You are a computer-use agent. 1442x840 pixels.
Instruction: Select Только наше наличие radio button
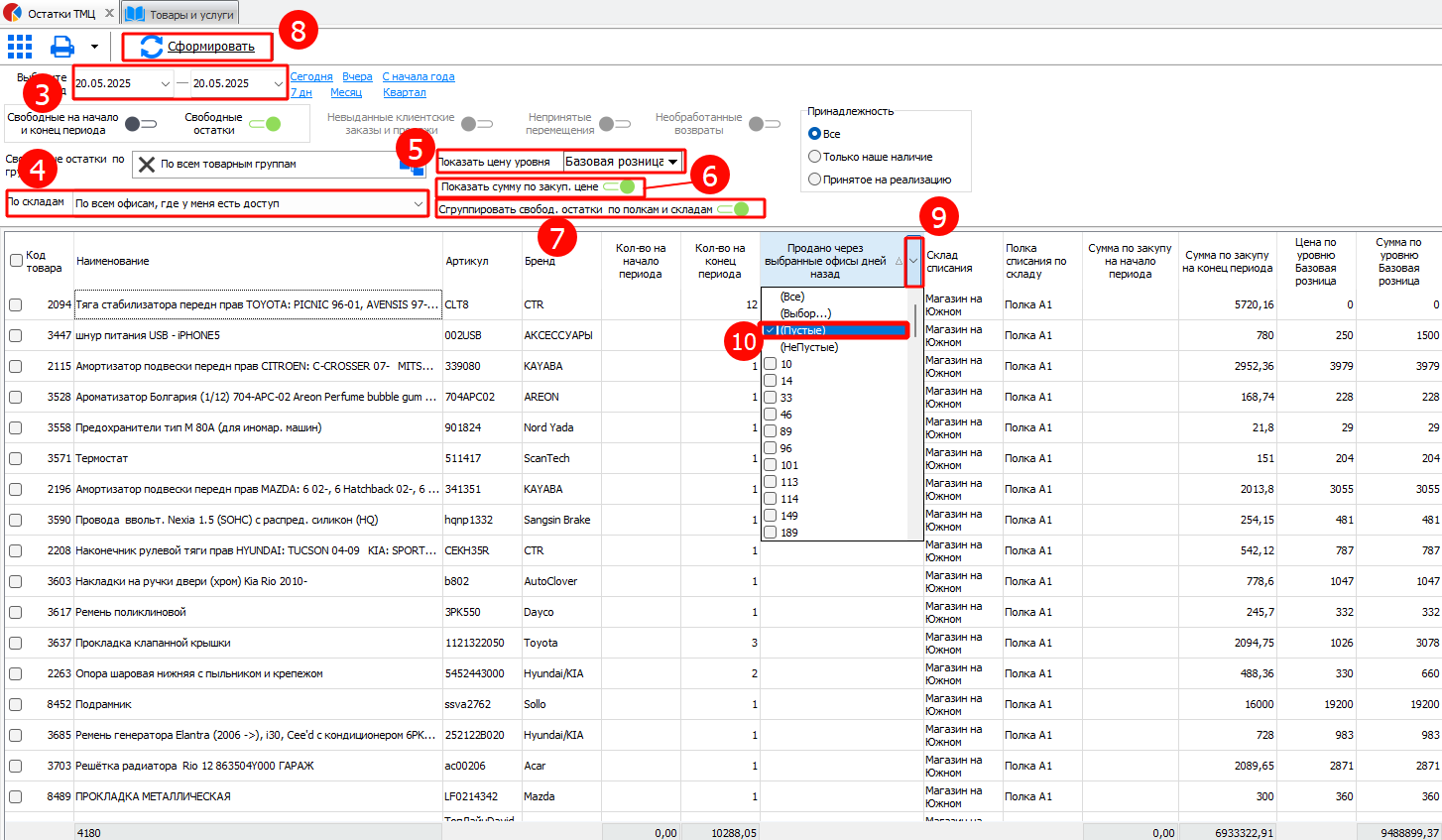815,157
